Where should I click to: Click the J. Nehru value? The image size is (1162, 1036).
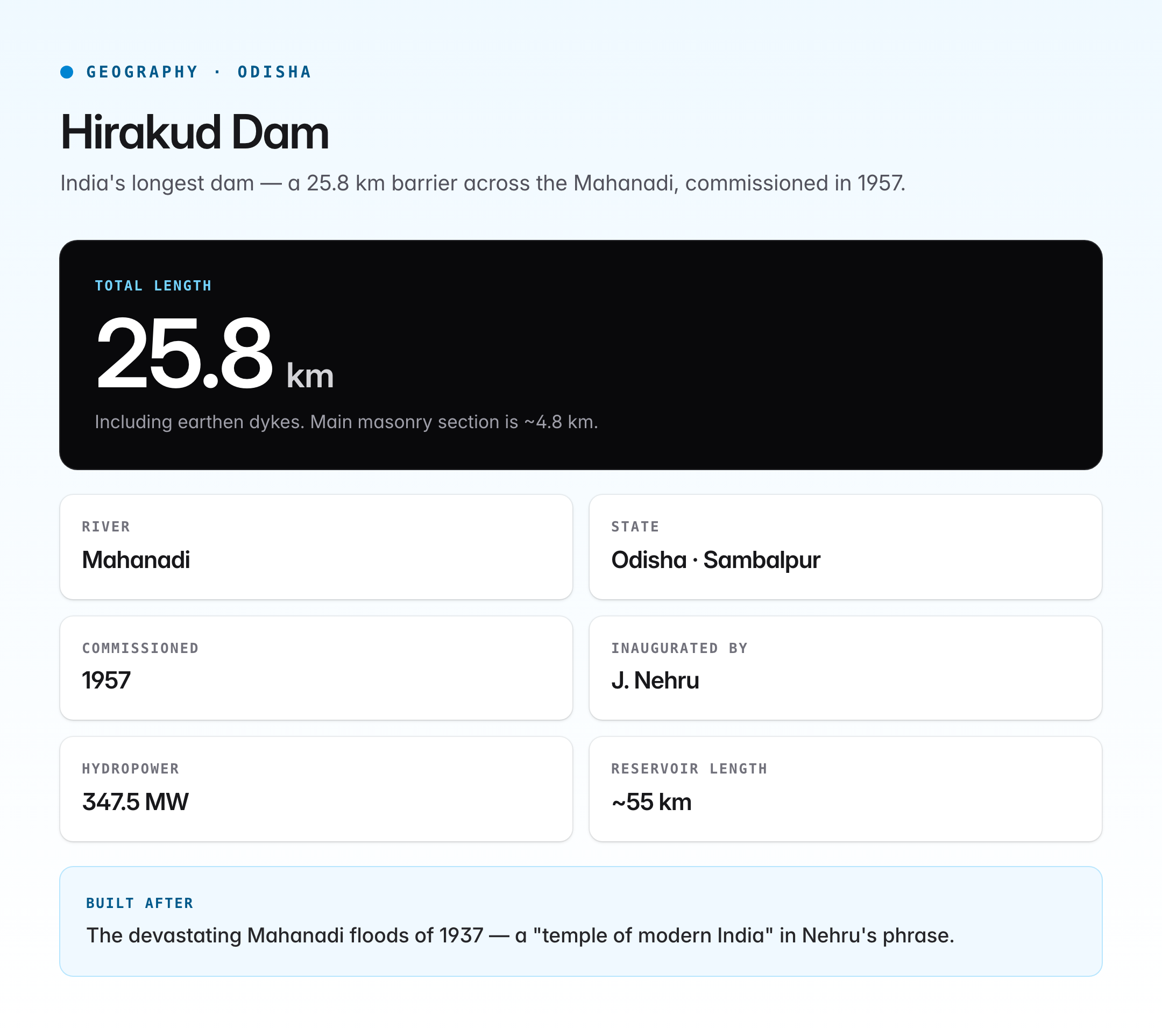pos(655,681)
